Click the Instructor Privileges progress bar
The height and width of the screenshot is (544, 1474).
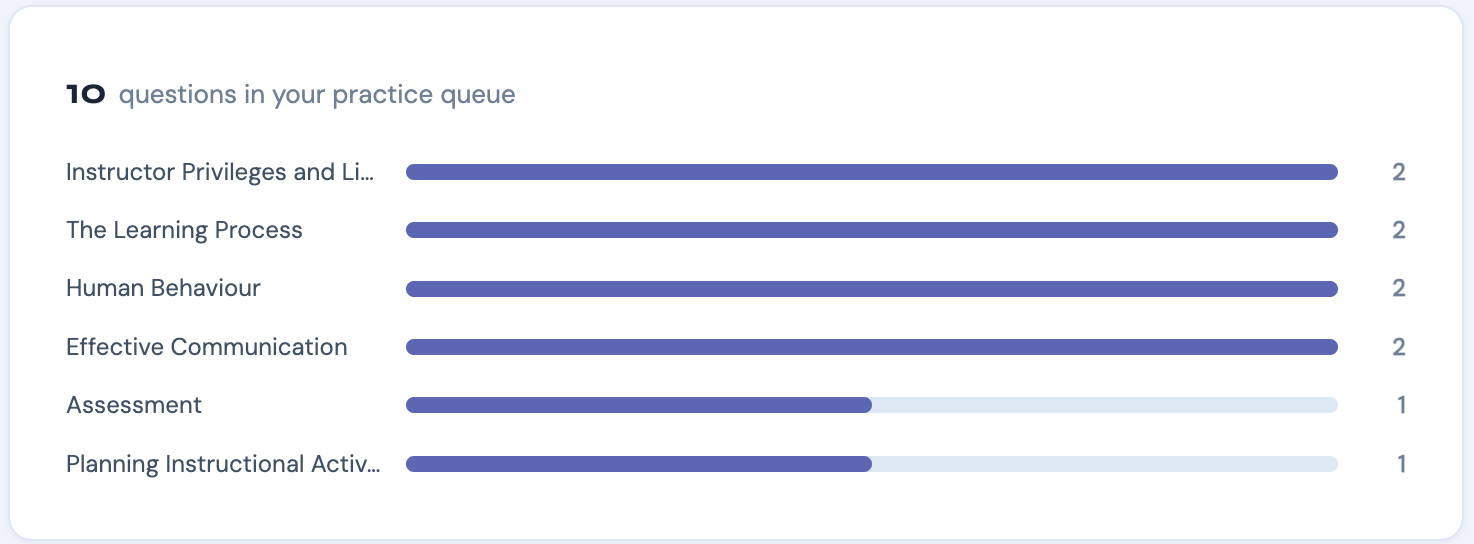click(872, 172)
